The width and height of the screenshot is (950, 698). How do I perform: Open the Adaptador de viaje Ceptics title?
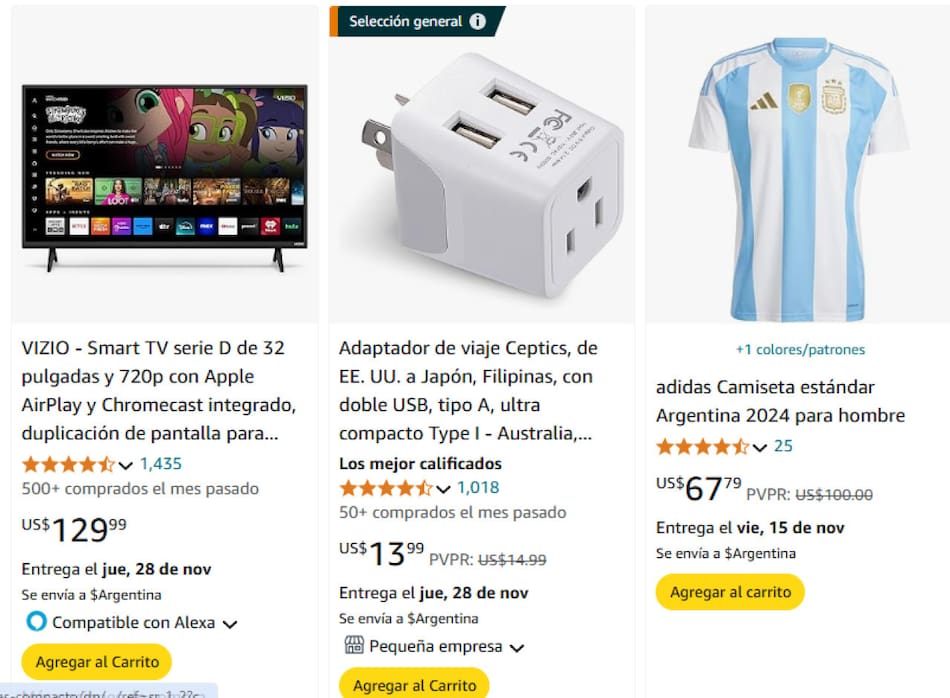coord(468,390)
